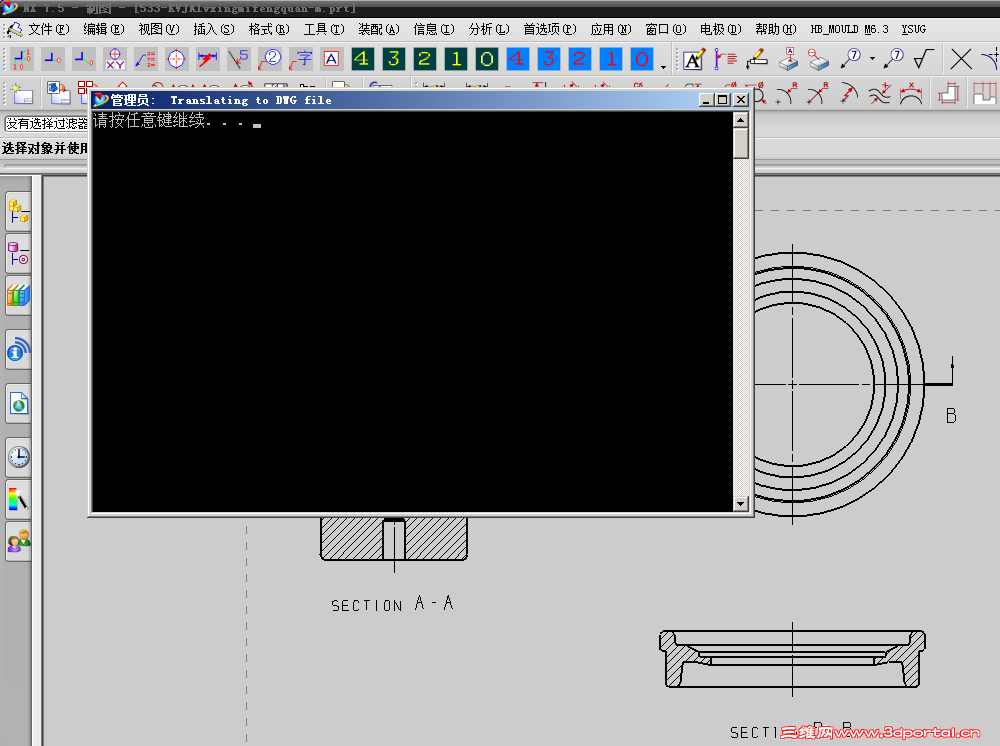Viewport: 1000px width, 746px height.
Task: Open the 帮助(H) menu
Action: (x=776, y=29)
